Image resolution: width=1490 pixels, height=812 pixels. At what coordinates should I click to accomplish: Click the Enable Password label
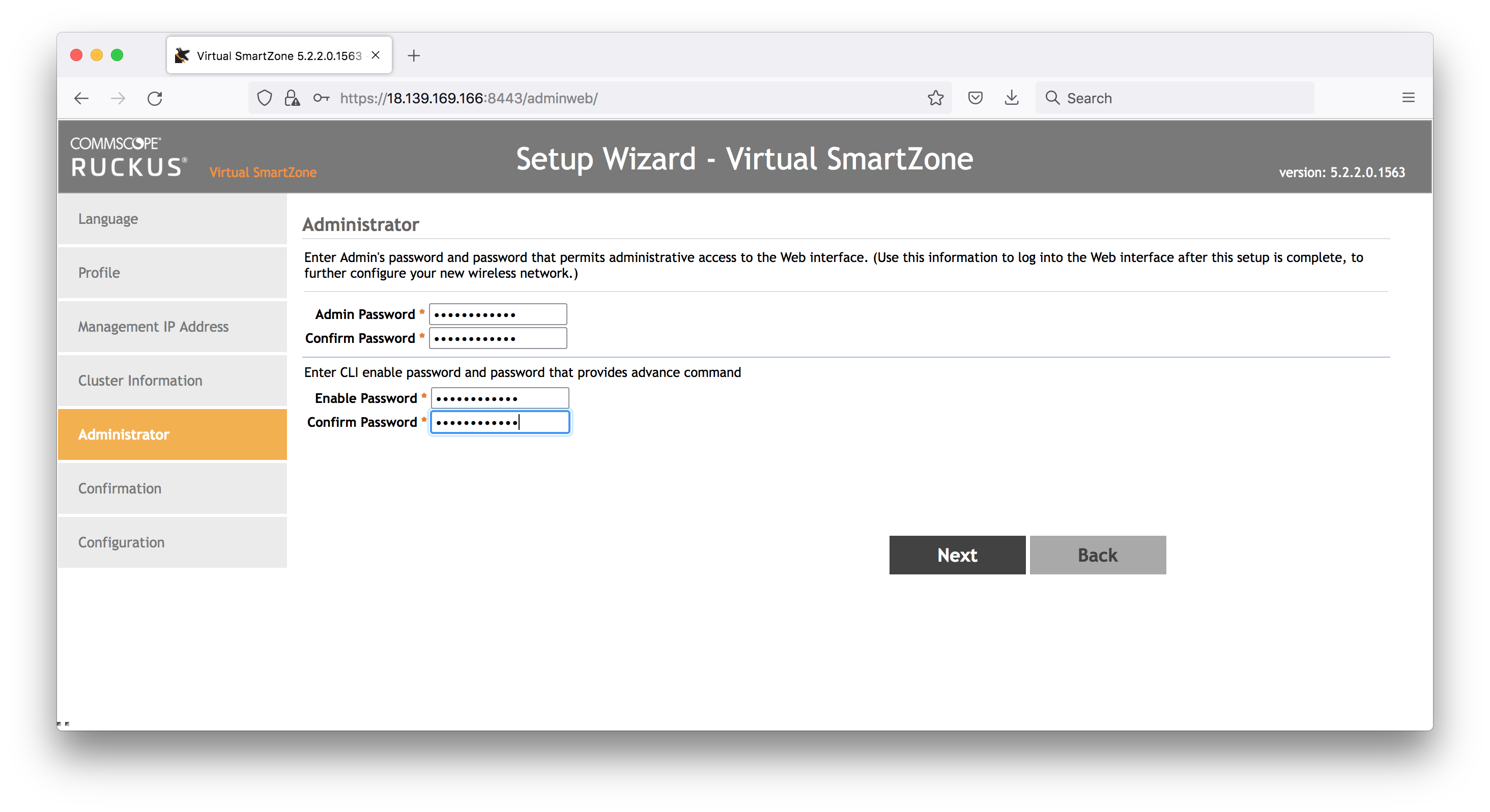(x=365, y=398)
